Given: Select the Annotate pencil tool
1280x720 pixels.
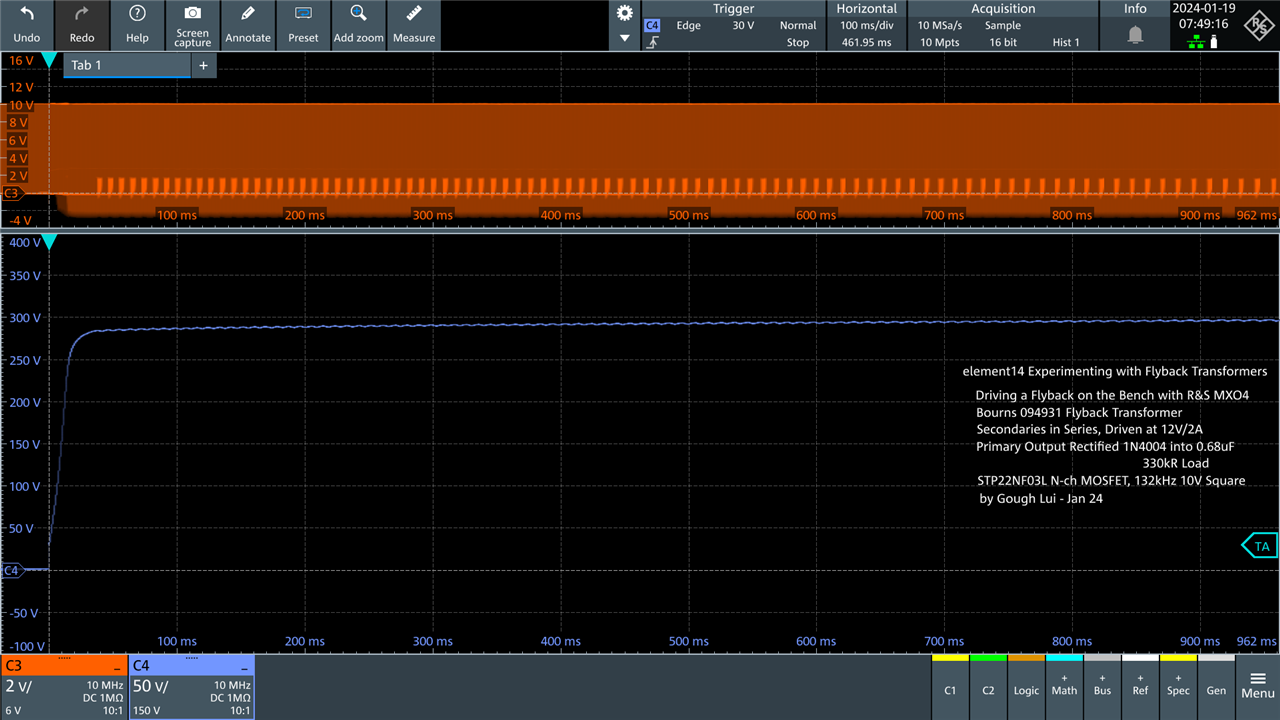Looking at the screenshot, I should tap(248, 25).
